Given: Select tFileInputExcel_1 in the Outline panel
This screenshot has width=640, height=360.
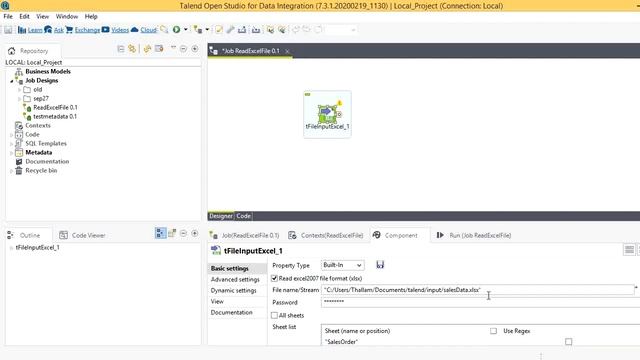Looking at the screenshot, I should pyautogui.click(x=37, y=247).
